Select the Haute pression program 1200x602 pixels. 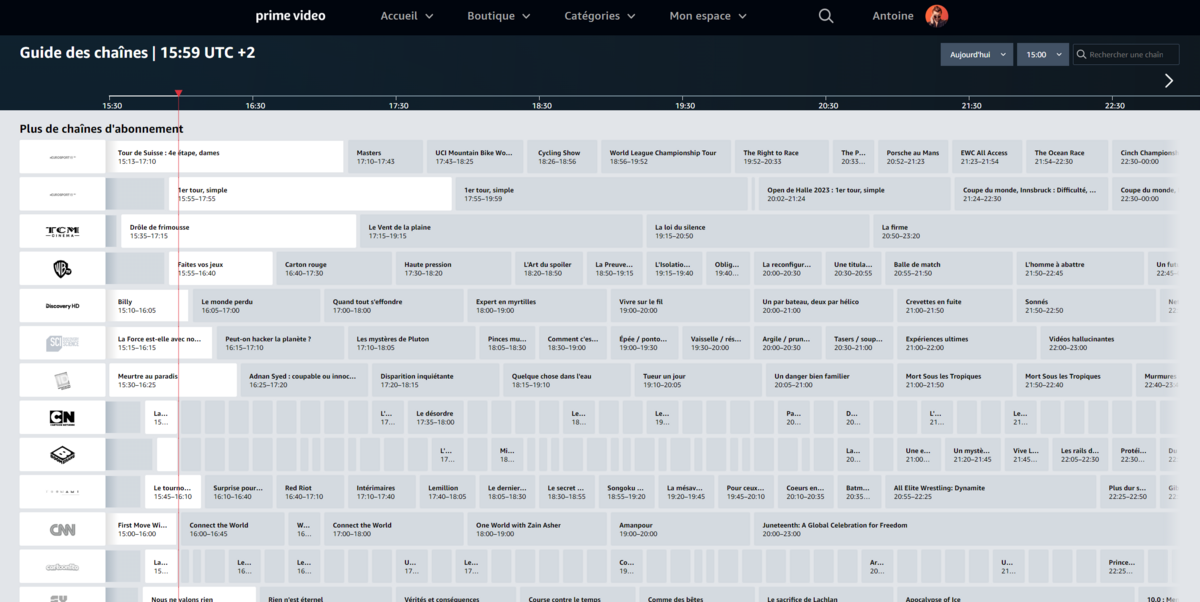[455, 268]
